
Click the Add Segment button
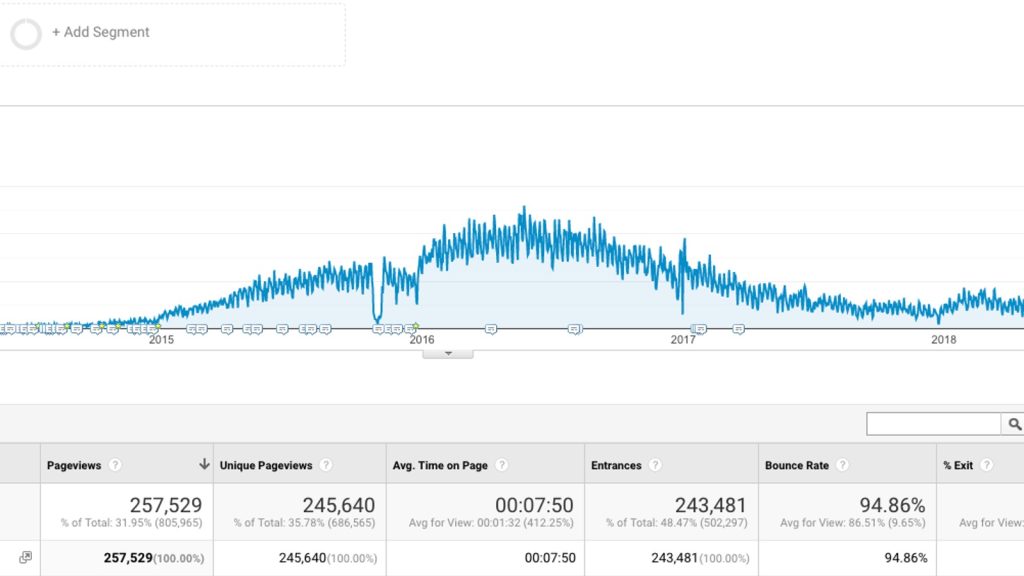point(100,32)
